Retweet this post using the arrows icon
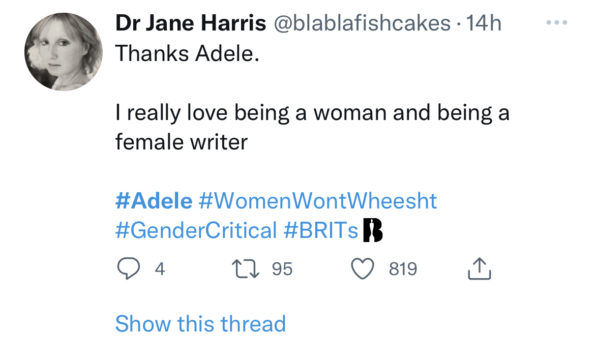This screenshot has width=595, height=361. click(x=246, y=269)
